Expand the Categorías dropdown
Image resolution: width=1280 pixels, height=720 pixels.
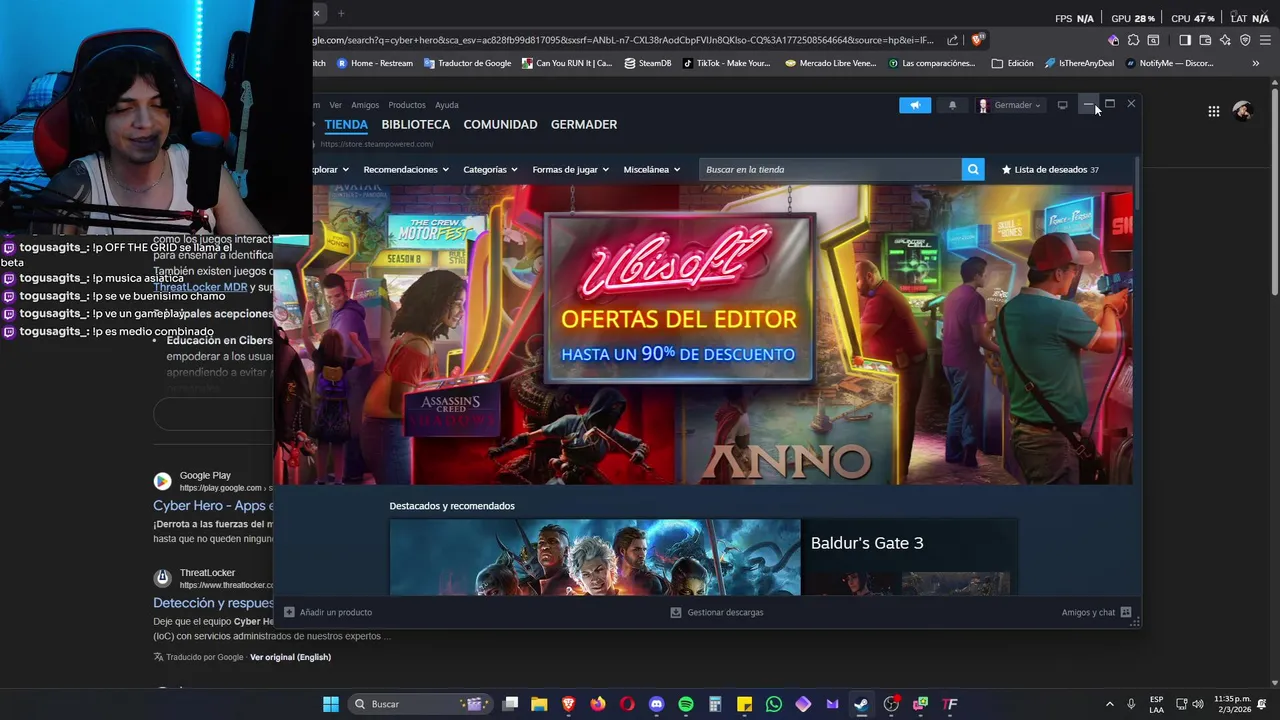coord(490,169)
